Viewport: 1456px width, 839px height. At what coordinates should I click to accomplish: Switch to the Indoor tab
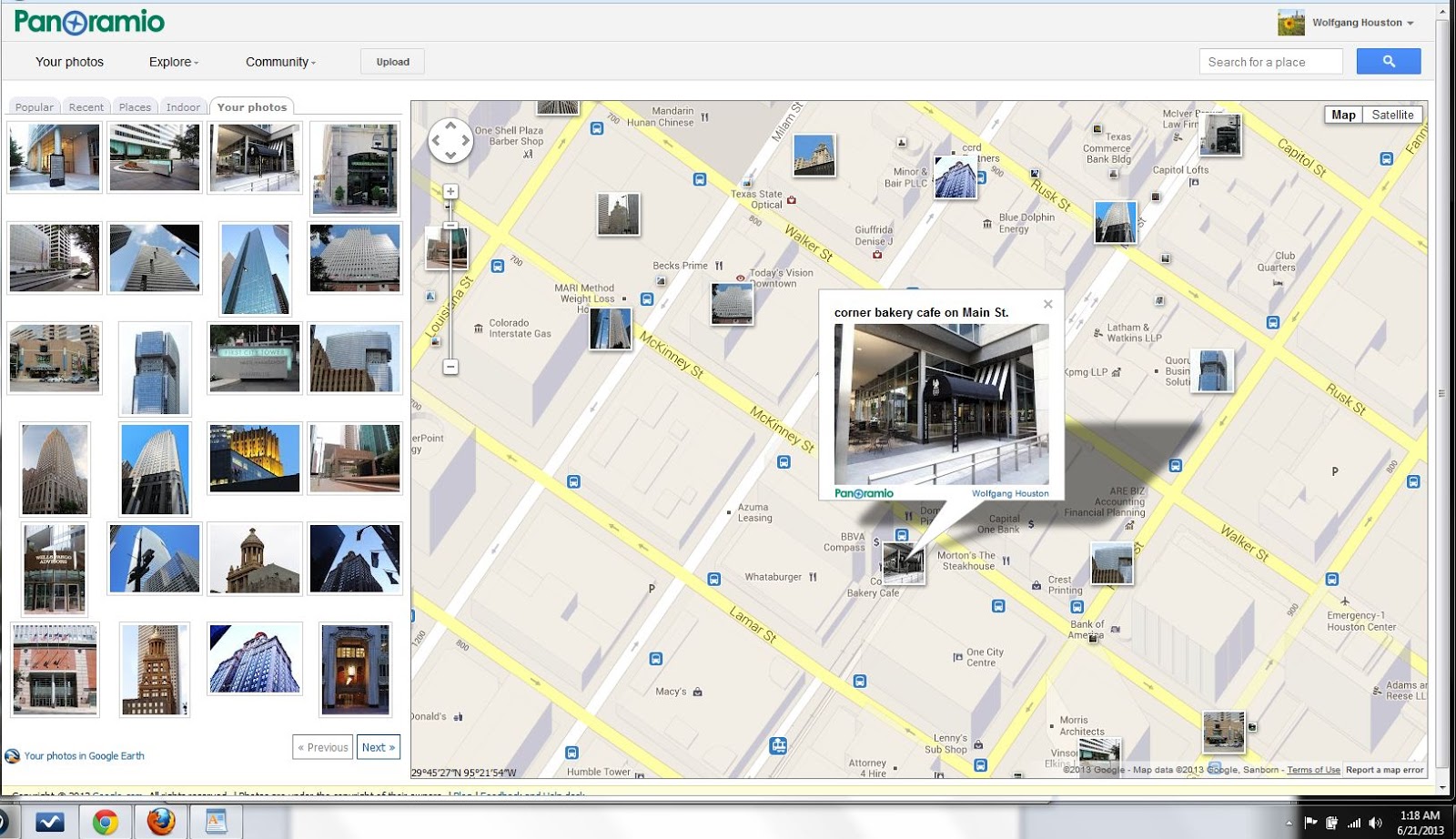point(183,106)
